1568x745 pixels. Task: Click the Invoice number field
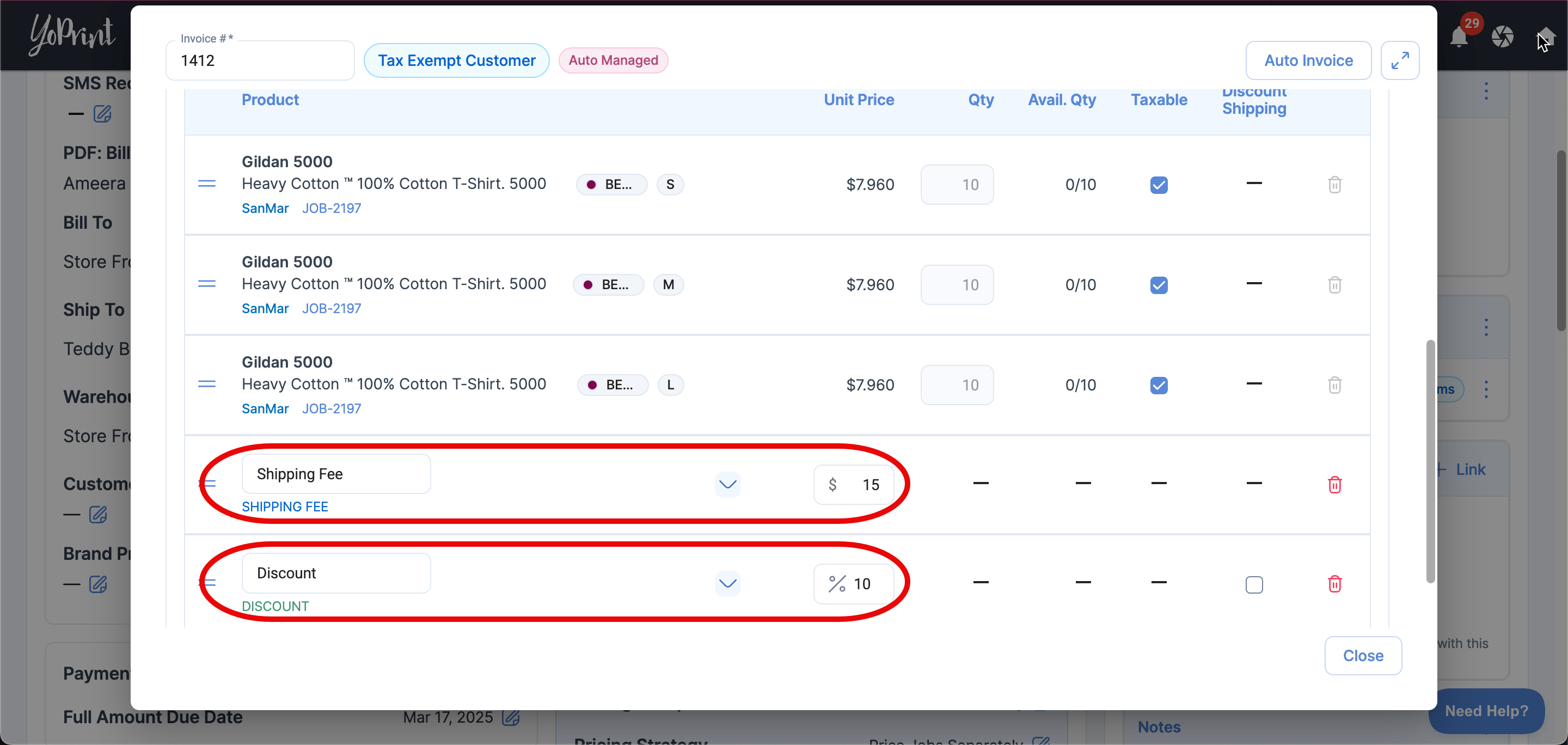(260, 60)
